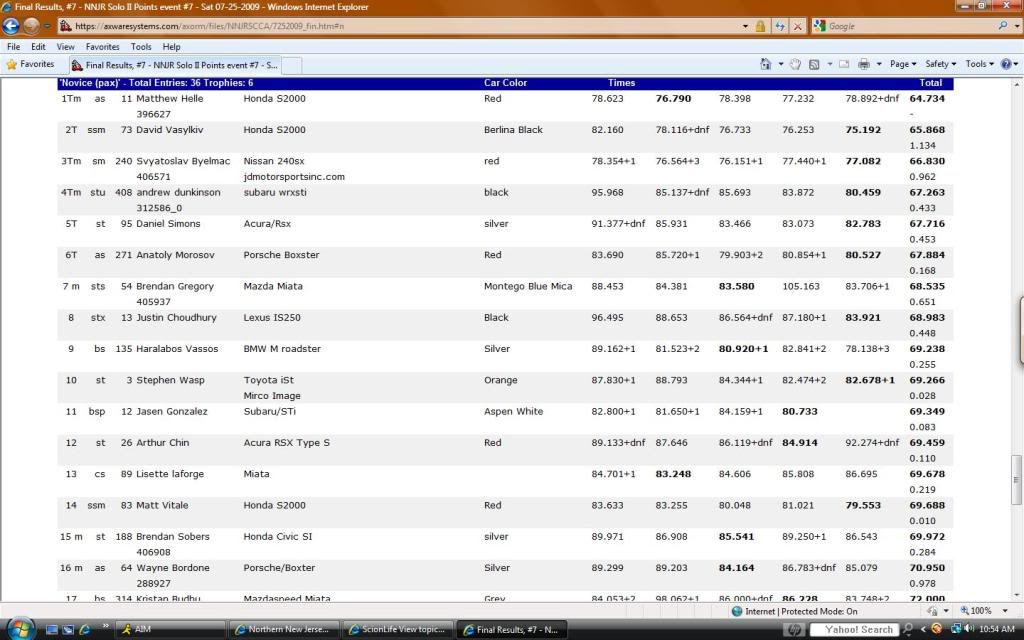Show hidden quick launch items chevron
This screenshot has height=640, width=1024.
105,627
